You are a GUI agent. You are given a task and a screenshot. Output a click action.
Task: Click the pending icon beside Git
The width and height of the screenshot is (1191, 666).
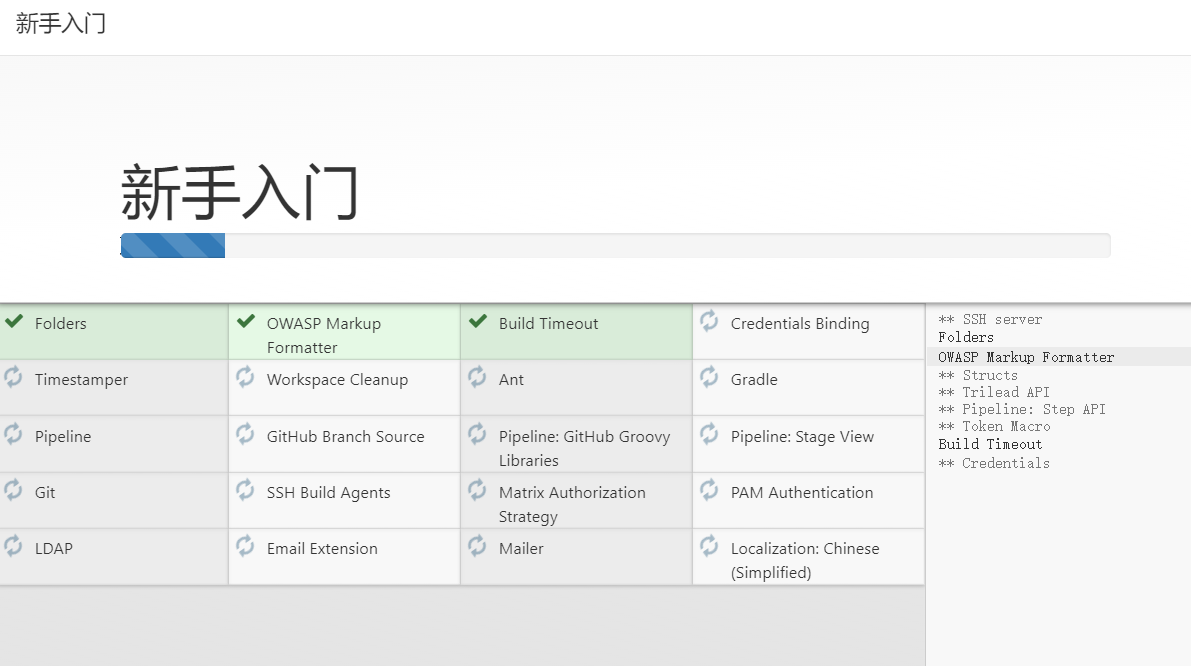click(x=14, y=490)
